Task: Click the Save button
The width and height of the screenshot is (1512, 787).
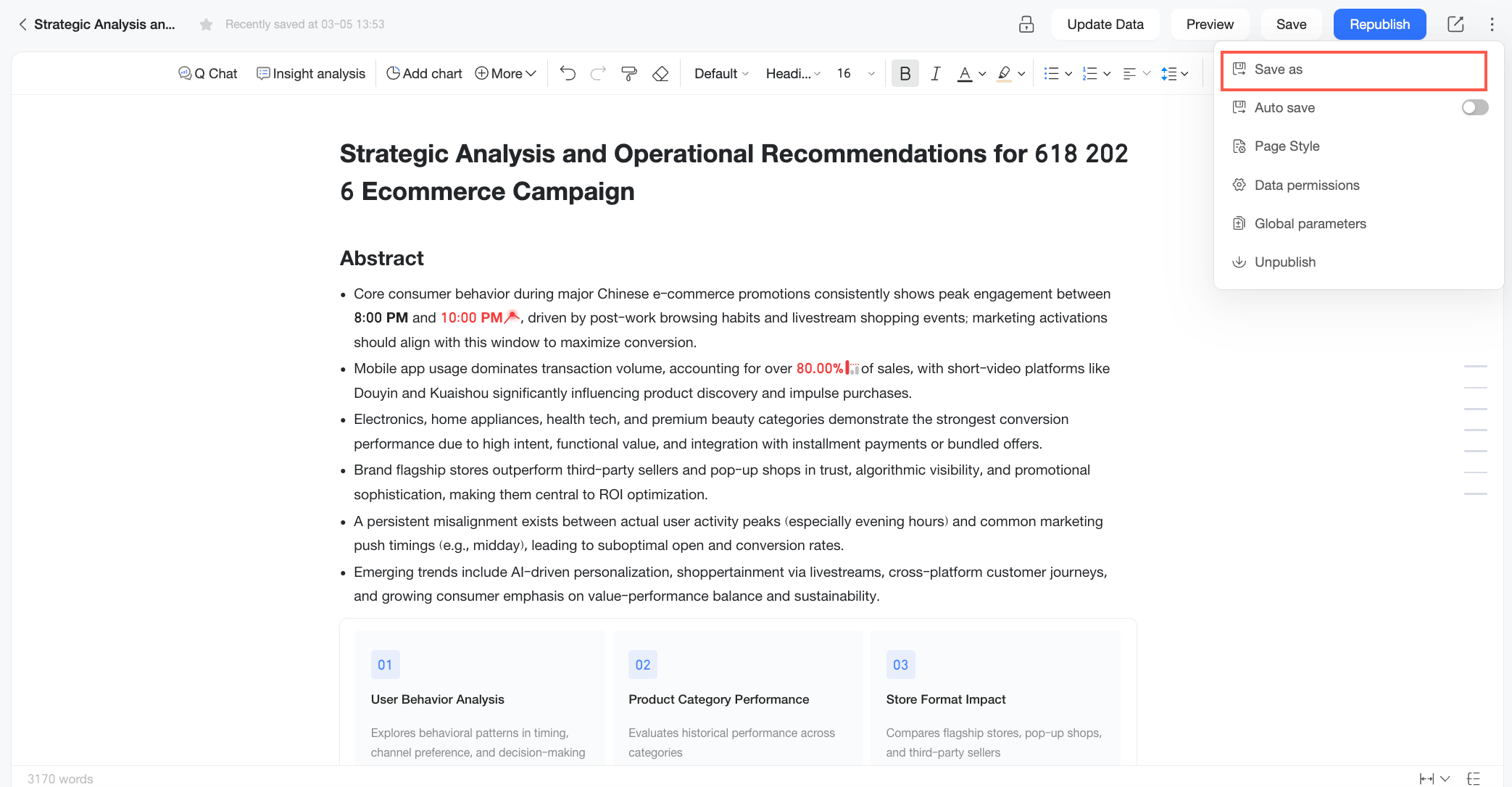Action: tap(1291, 24)
